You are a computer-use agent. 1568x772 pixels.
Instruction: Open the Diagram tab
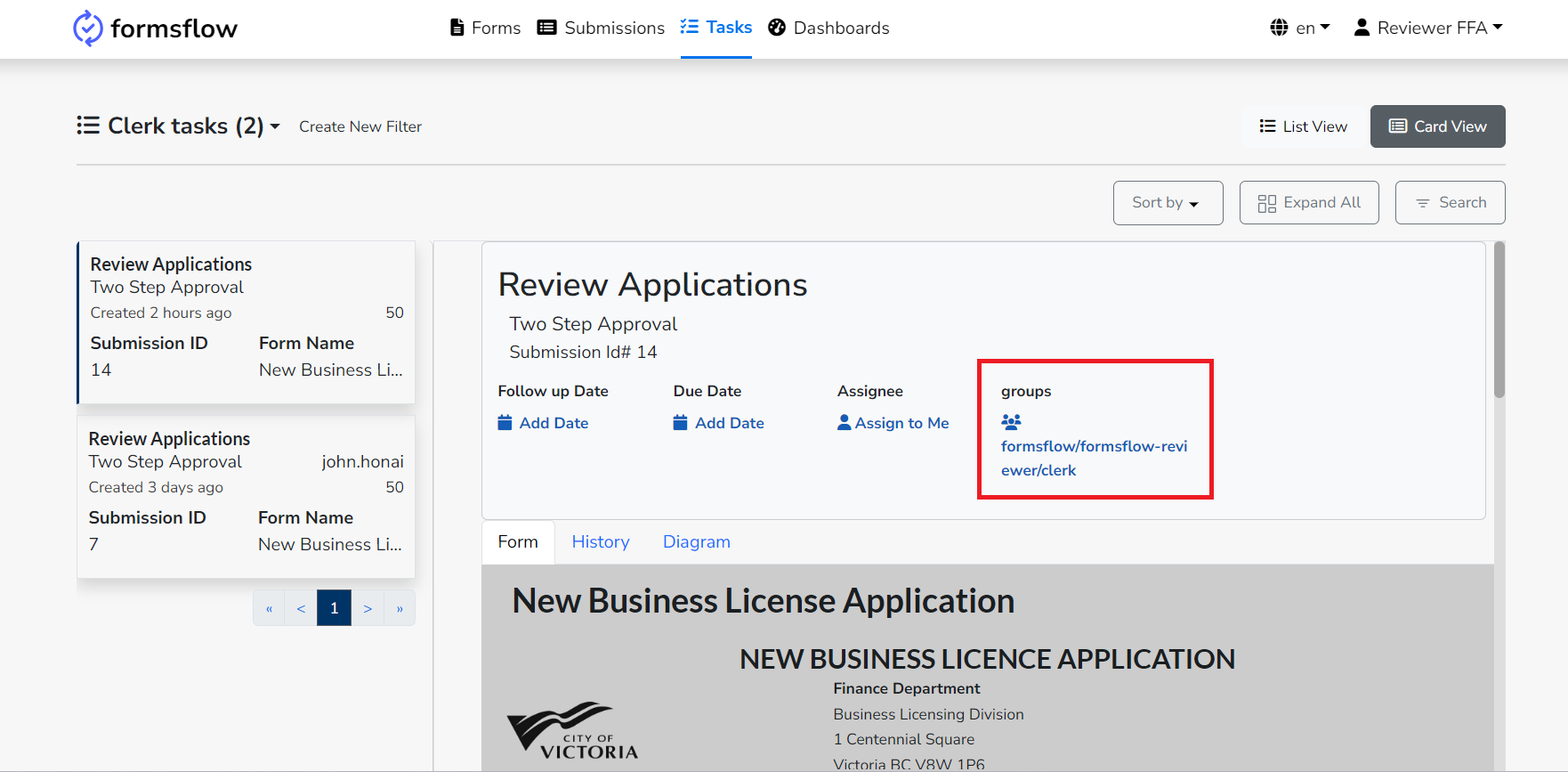(x=697, y=542)
